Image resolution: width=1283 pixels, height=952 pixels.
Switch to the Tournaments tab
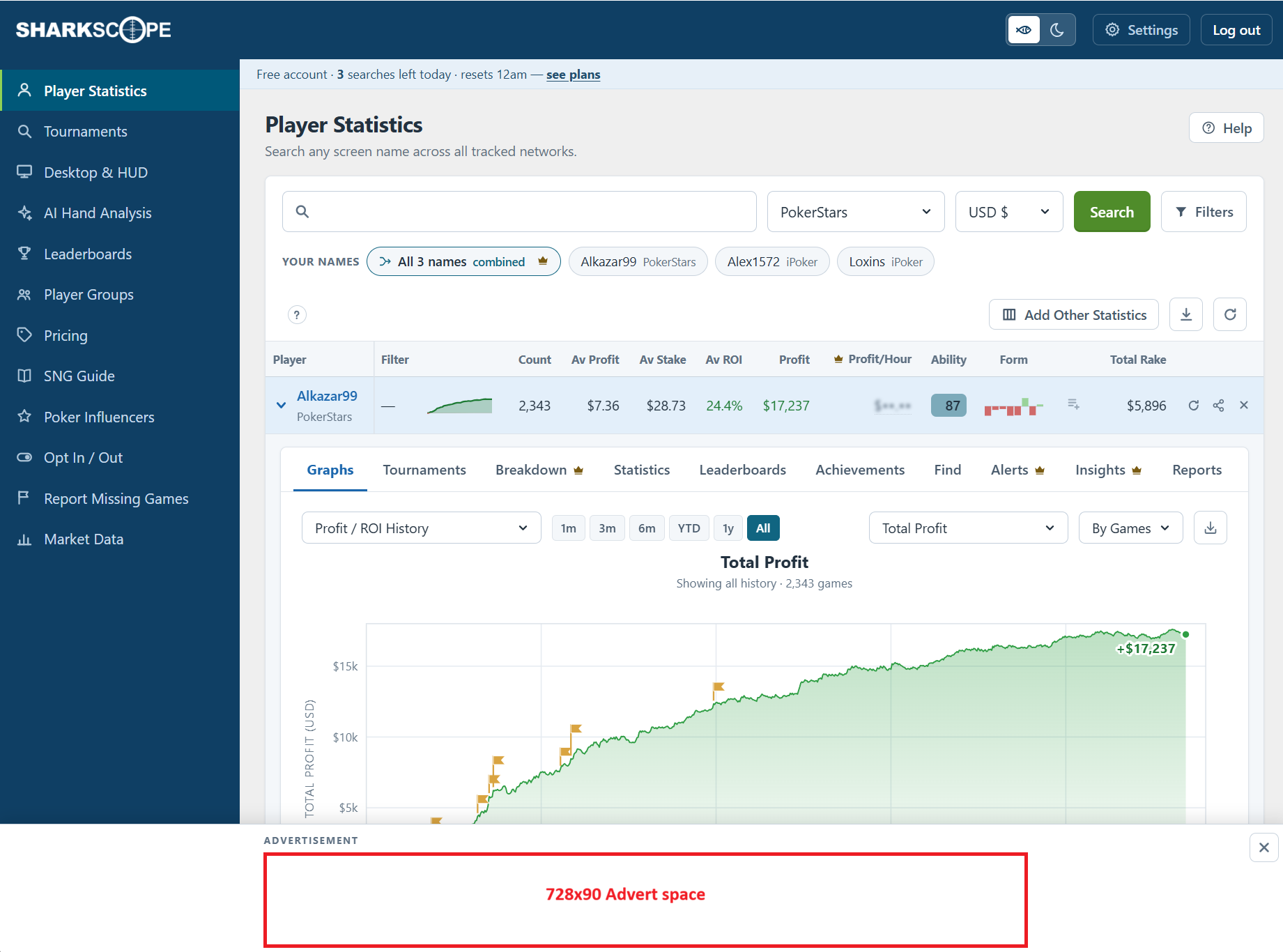(x=424, y=470)
